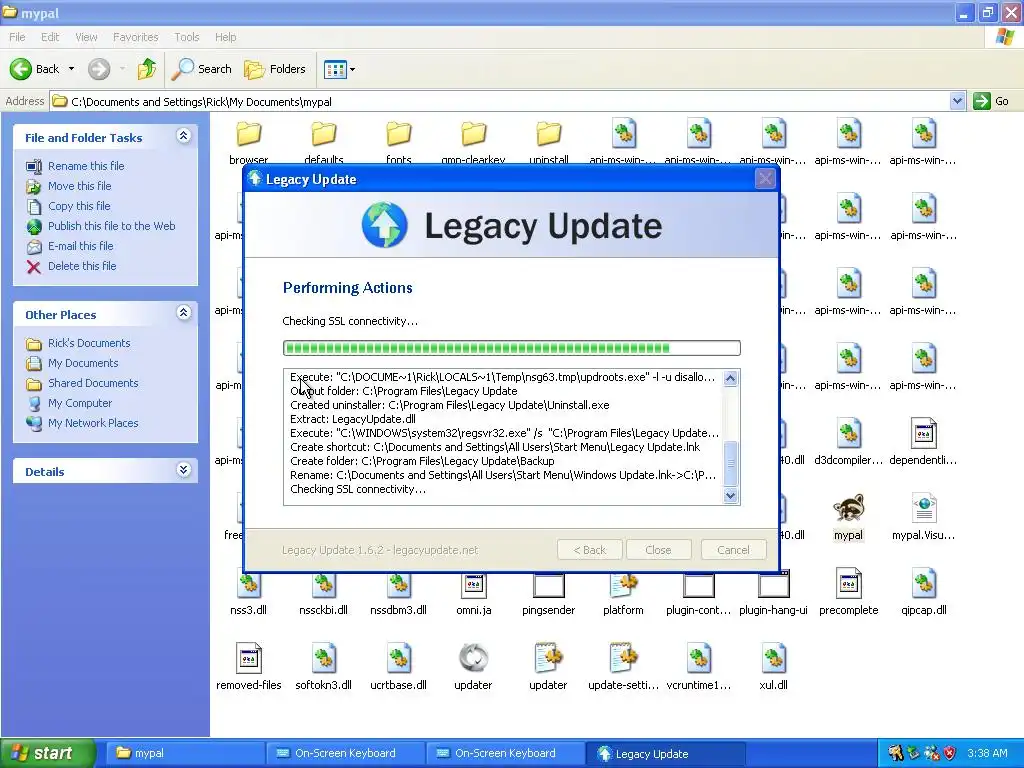
Task: Collapse File and Folder Tasks panel
Action: click(x=184, y=136)
